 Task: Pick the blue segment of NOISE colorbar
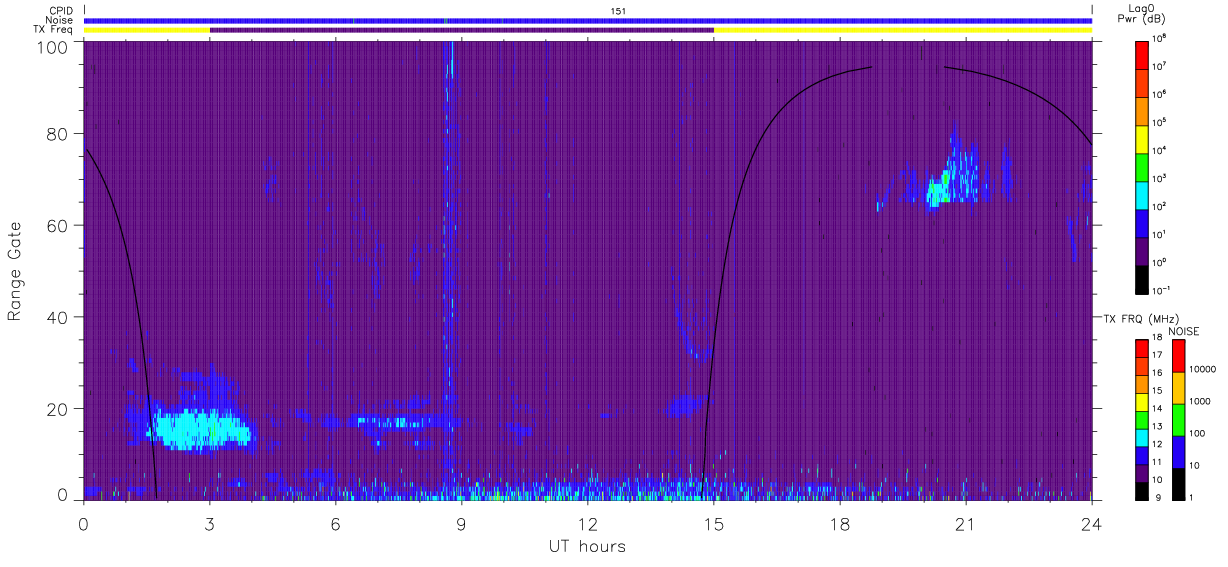(1179, 451)
